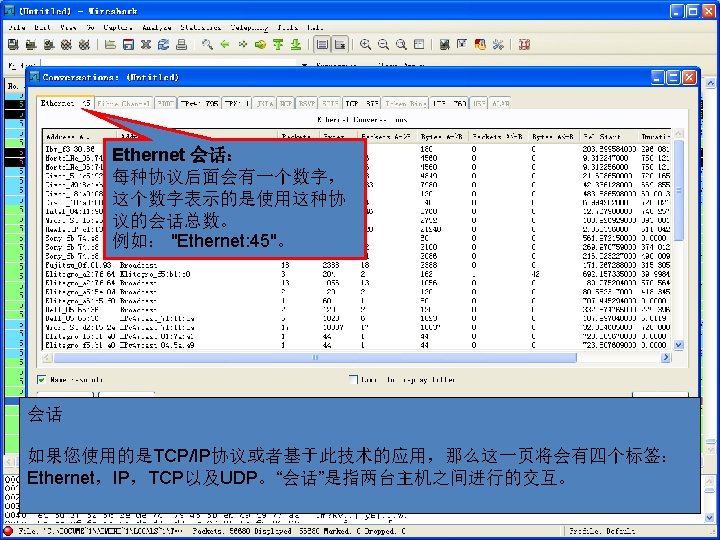Click the conversations horizontal scrollbar thumb

tap(315, 357)
